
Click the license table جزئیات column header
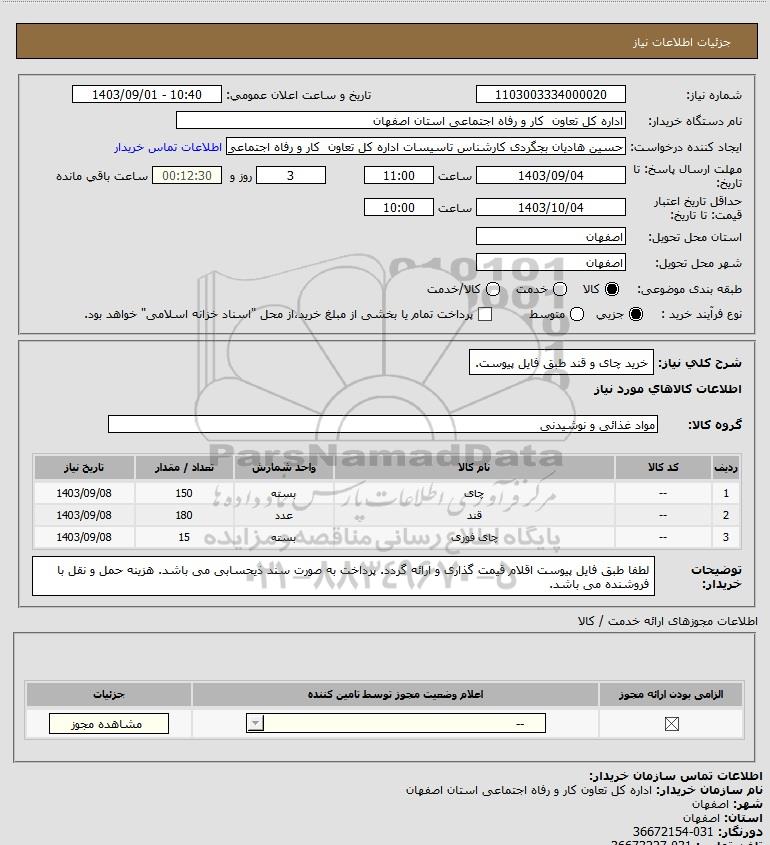pos(108,694)
